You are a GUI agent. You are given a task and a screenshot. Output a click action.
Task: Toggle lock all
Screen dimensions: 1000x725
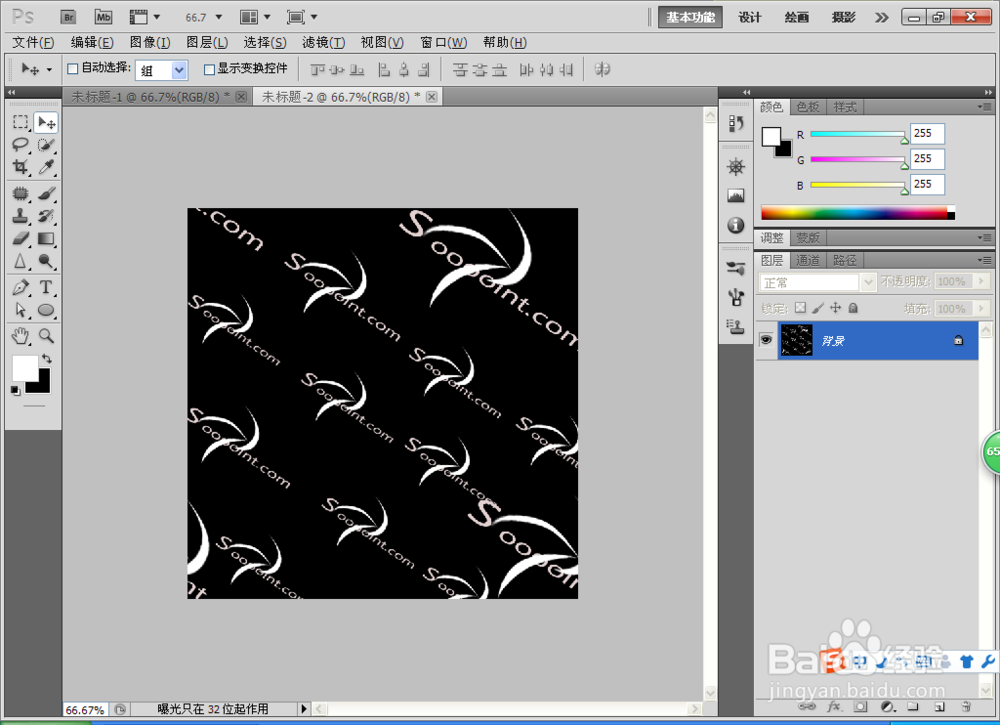pos(853,309)
